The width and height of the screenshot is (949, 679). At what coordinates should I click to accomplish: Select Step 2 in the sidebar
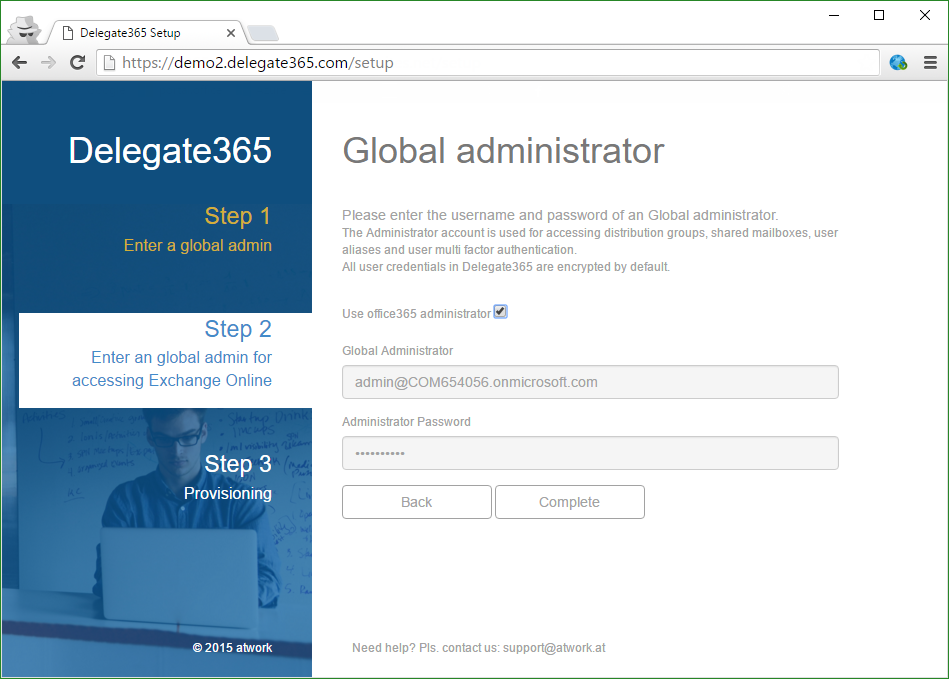click(165, 360)
